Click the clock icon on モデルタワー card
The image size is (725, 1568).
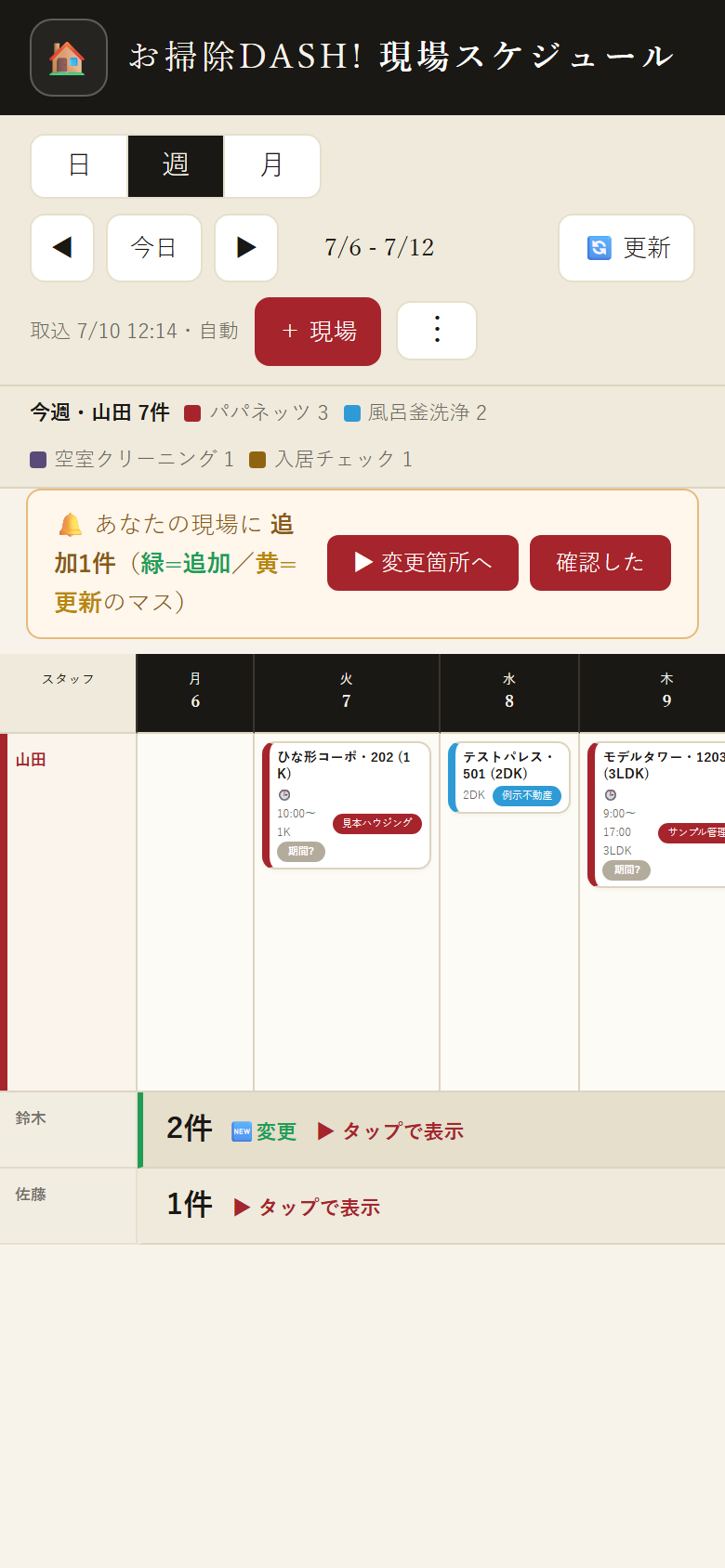611,795
